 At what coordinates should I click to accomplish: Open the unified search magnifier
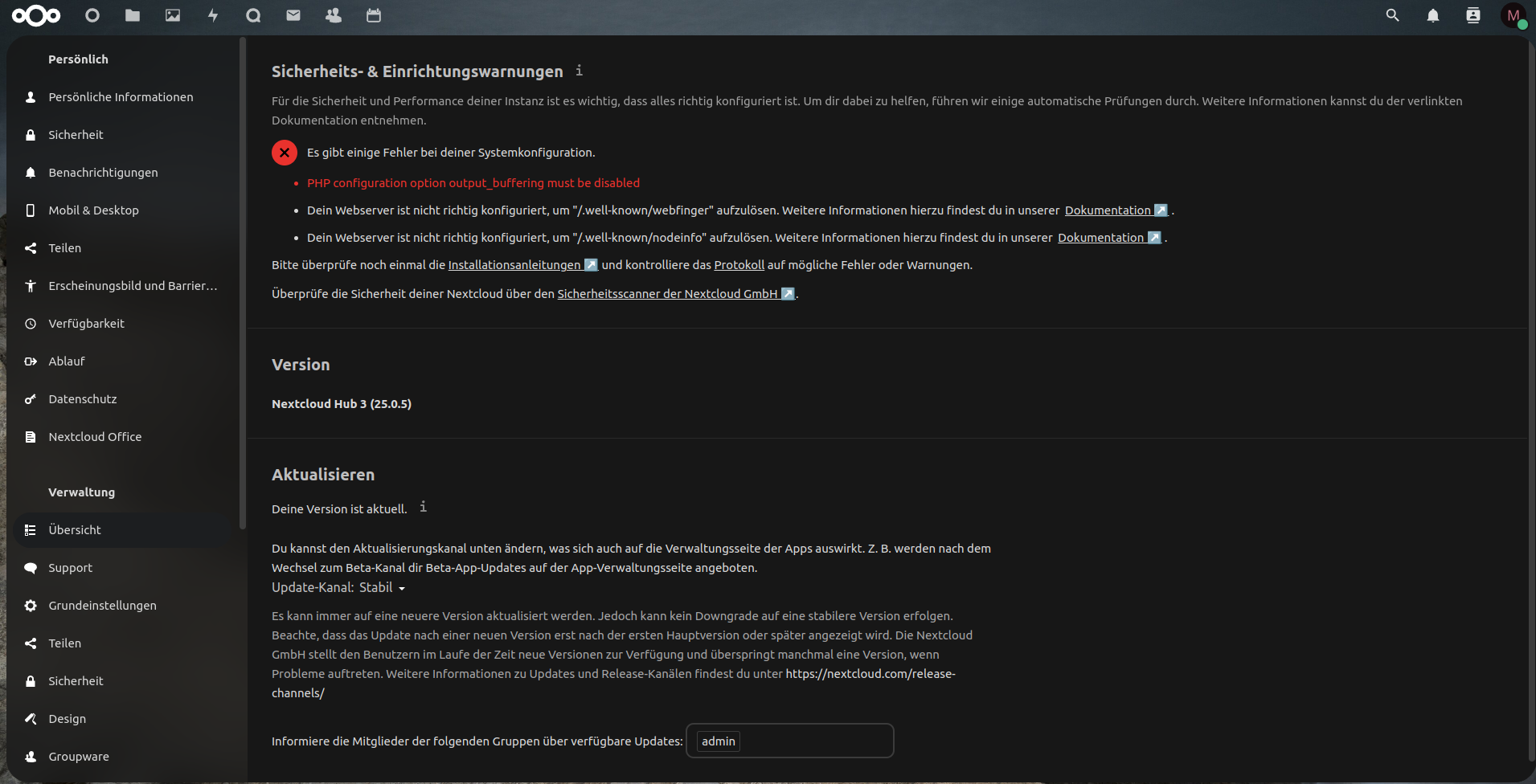[x=1393, y=15]
